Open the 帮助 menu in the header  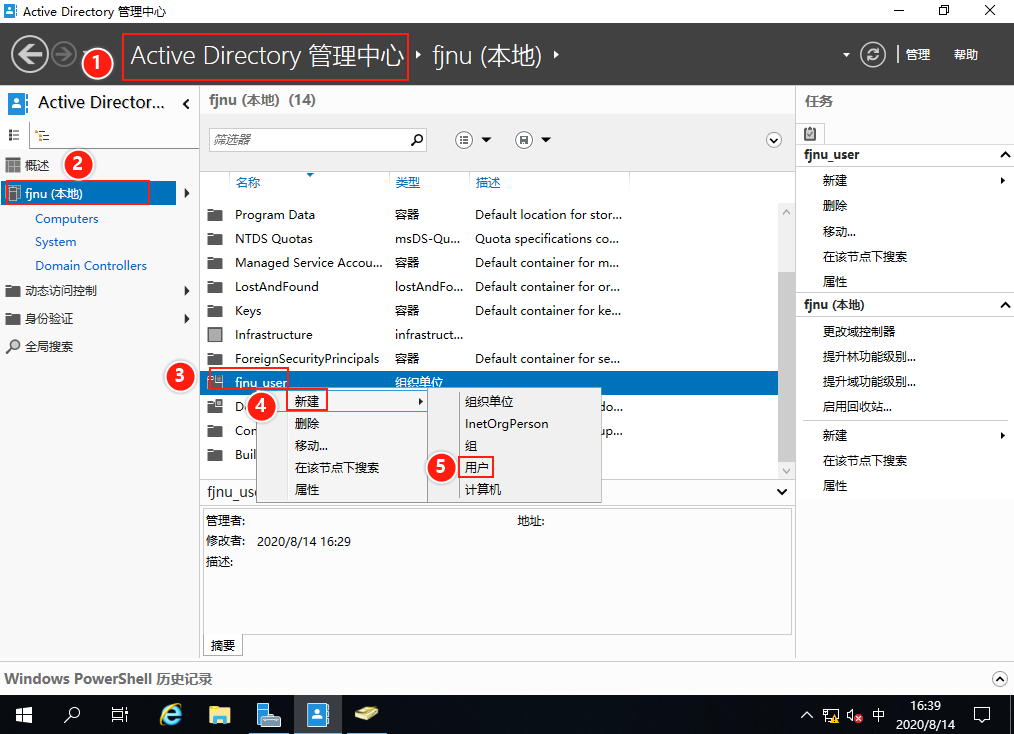click(x=965, y=55)
